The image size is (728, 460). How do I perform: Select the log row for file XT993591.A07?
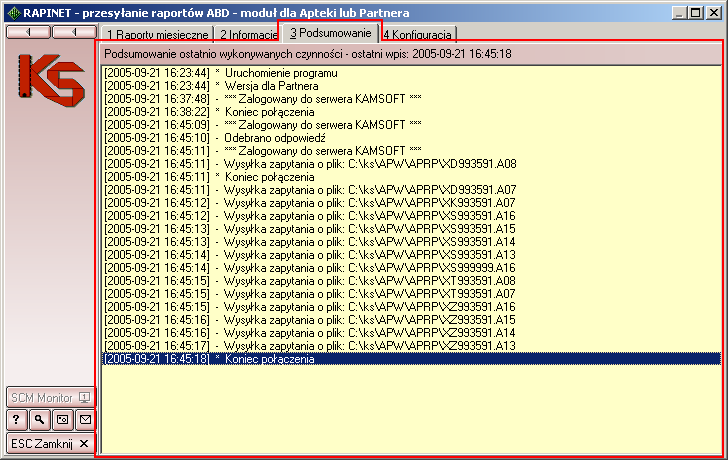411,294
